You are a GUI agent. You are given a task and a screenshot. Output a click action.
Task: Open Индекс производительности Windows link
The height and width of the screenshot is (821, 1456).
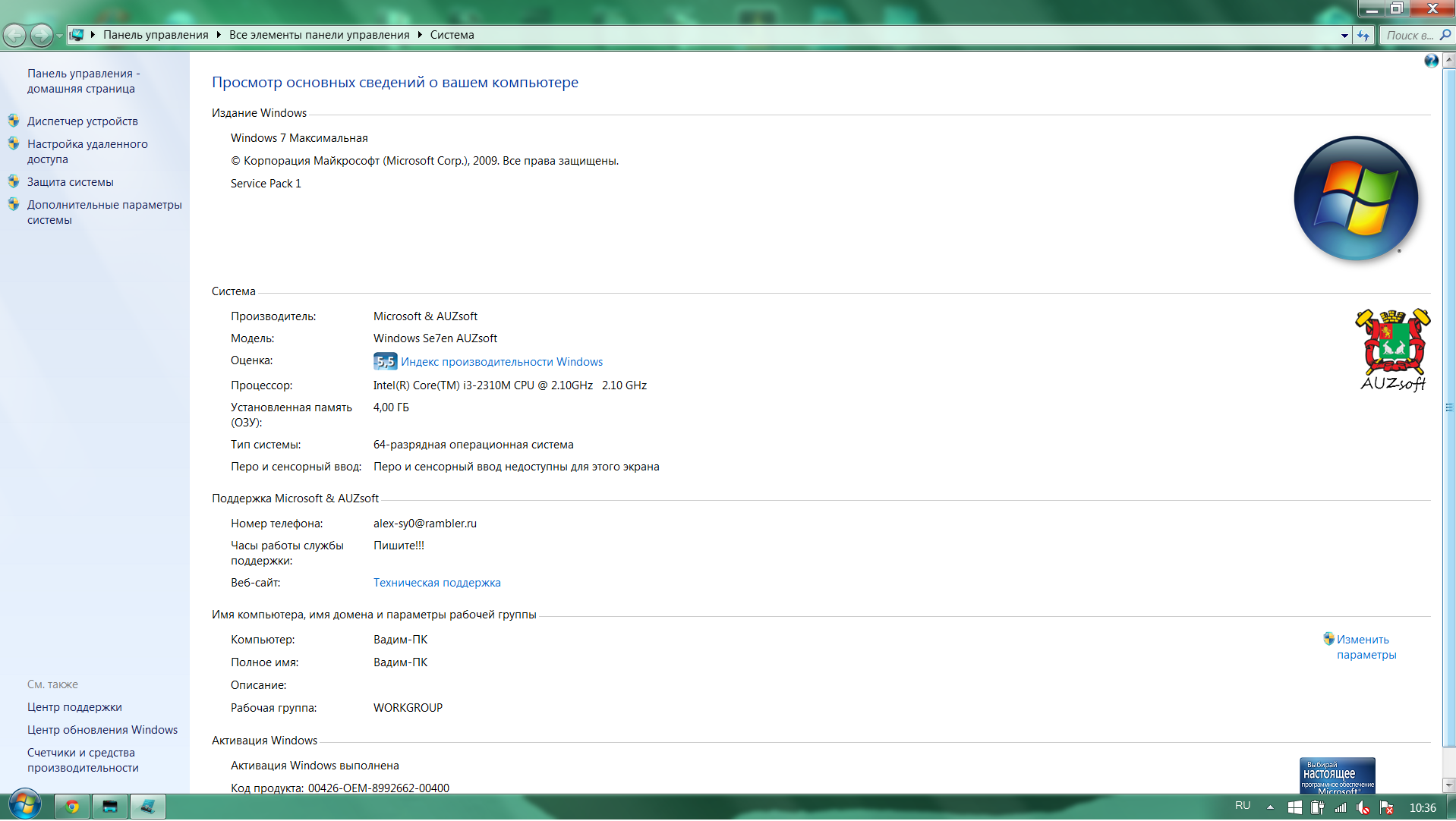[x=502, y=362]
